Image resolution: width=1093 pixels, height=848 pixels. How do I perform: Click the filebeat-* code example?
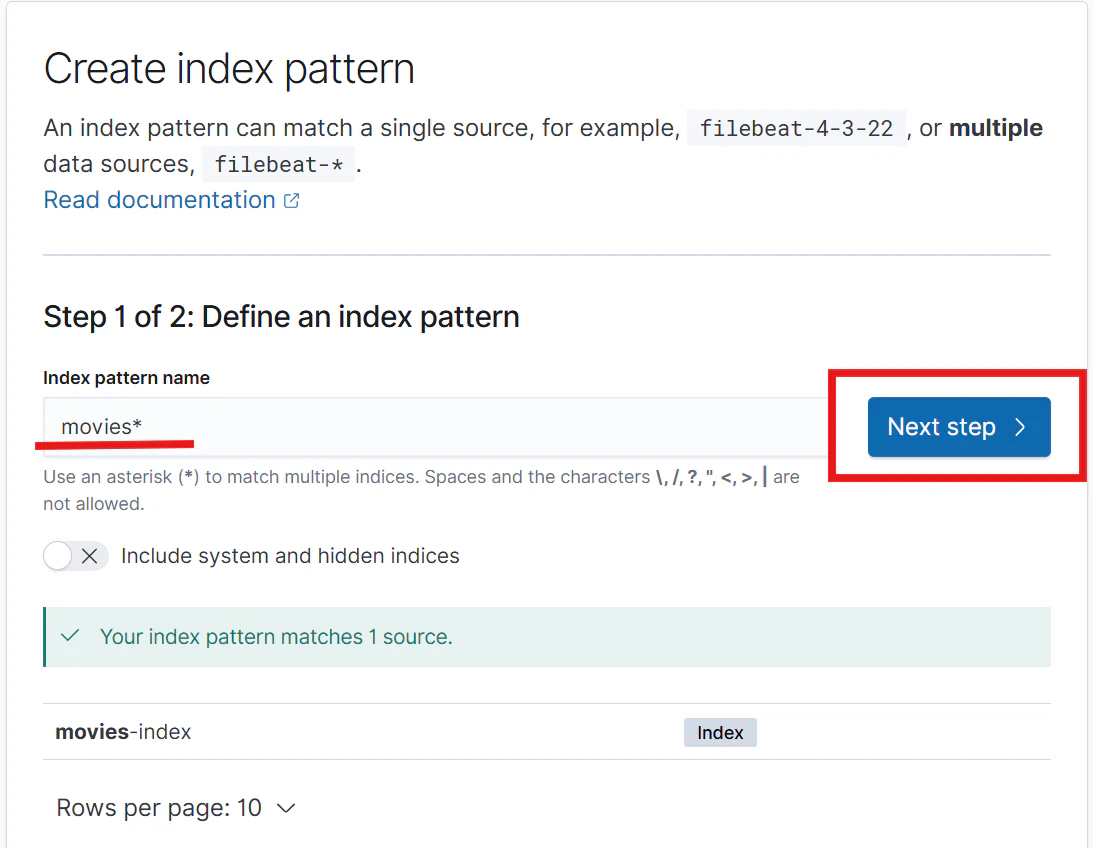(x=278, y=164)
